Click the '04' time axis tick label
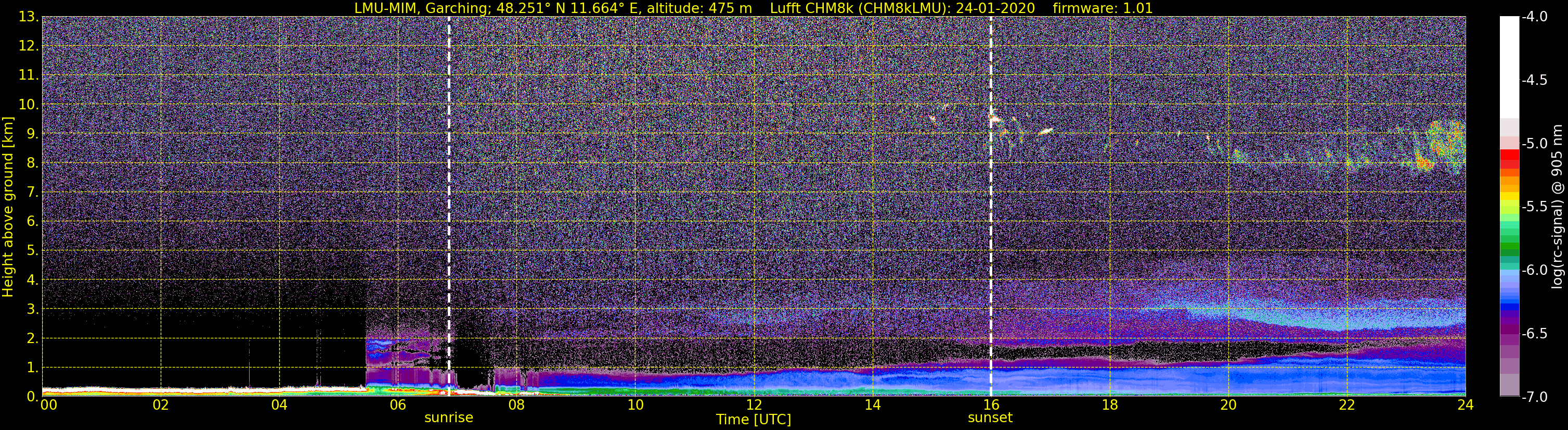Viewport: 1568px width, 430px height. (279, 405)
